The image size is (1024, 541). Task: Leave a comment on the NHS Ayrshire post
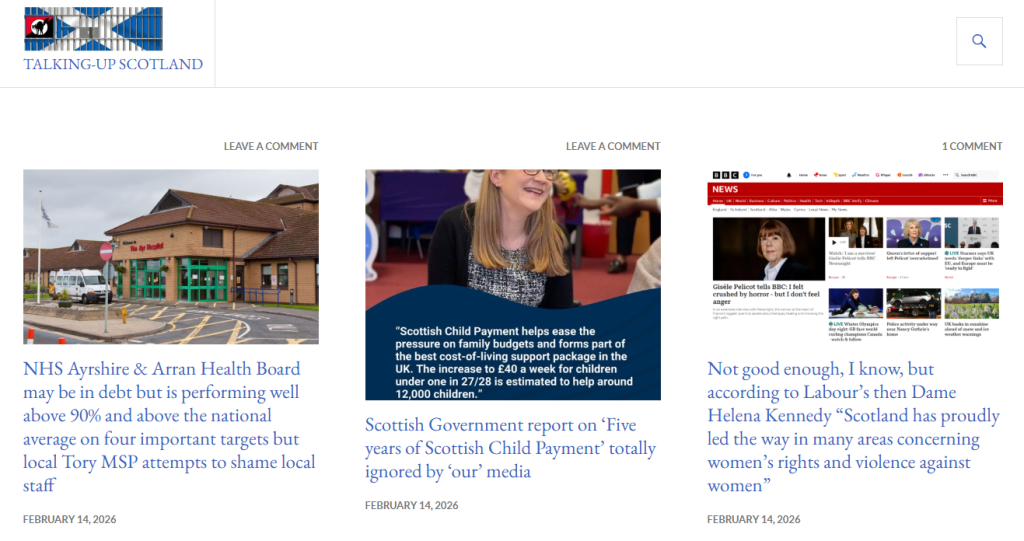pyautogui.click(x=271, y=146)
